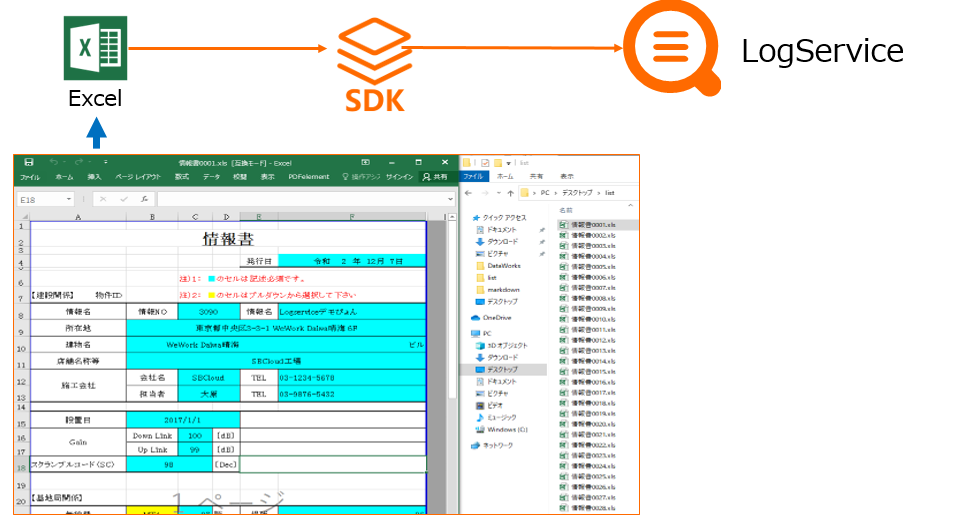Screen dimensions: 968x517
Task: Click PC in the Explorer address path
Action: pyautogui.click(x=545, y=193)
